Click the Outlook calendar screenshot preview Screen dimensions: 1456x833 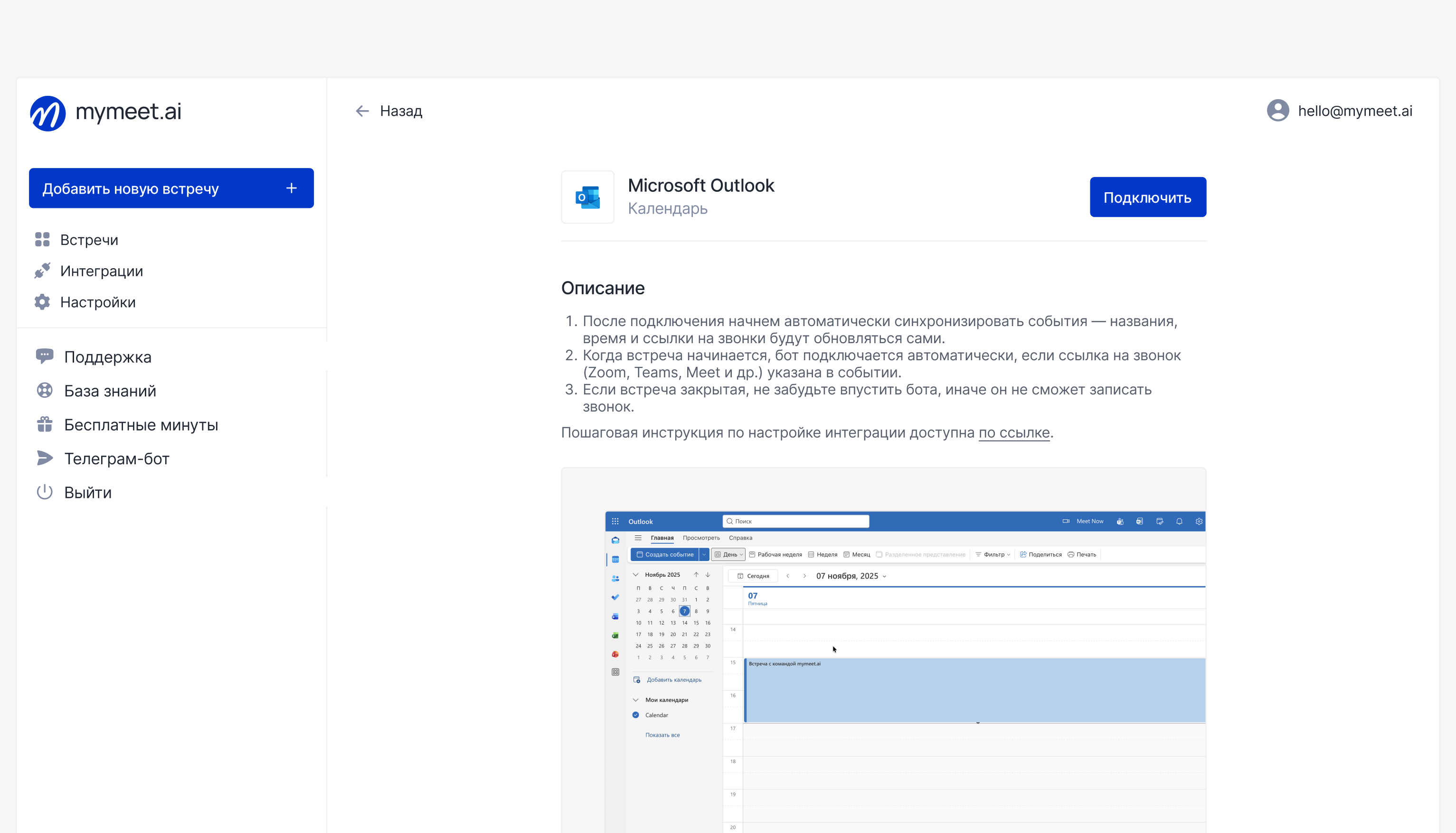(904, 669)
